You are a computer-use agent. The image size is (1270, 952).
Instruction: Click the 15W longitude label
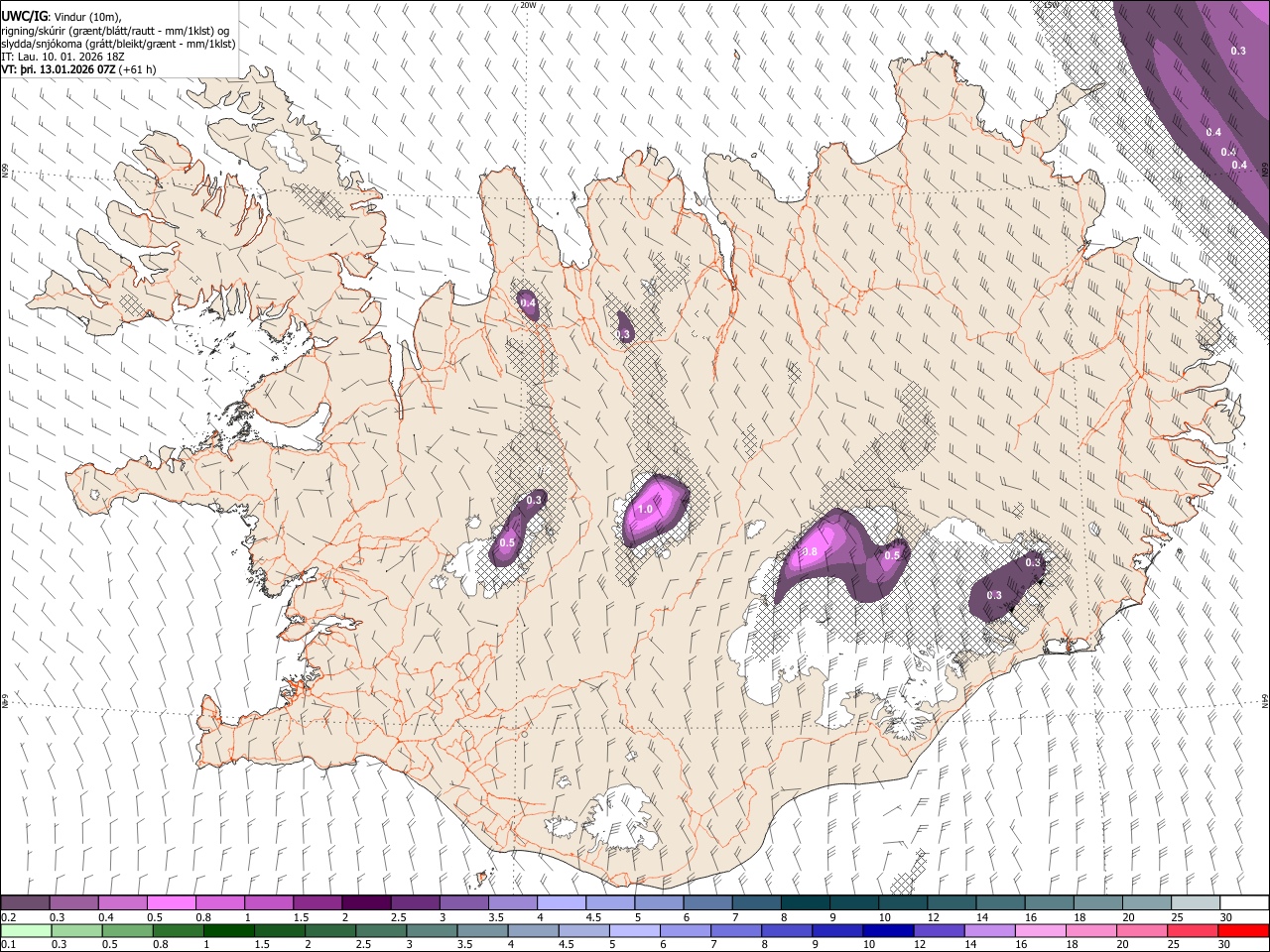[x=1052, y=5]
